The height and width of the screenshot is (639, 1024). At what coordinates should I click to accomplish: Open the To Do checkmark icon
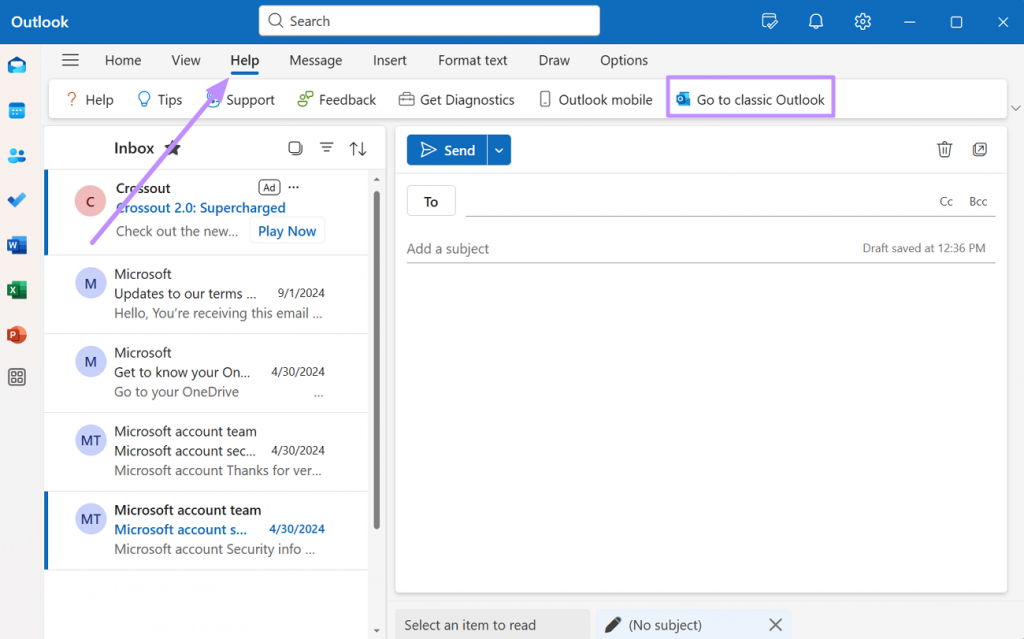point(17,200)
